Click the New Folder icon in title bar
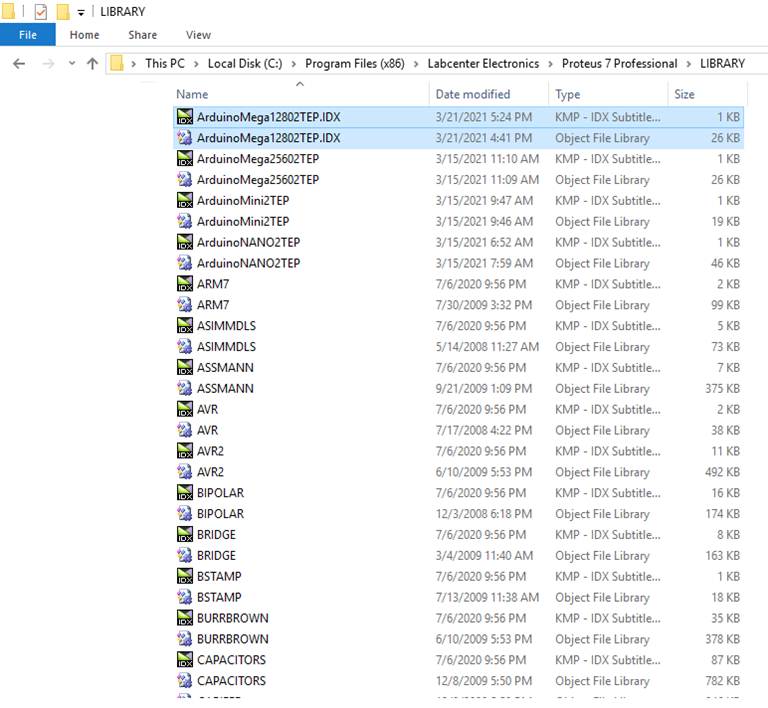 [x=62, y=12]
